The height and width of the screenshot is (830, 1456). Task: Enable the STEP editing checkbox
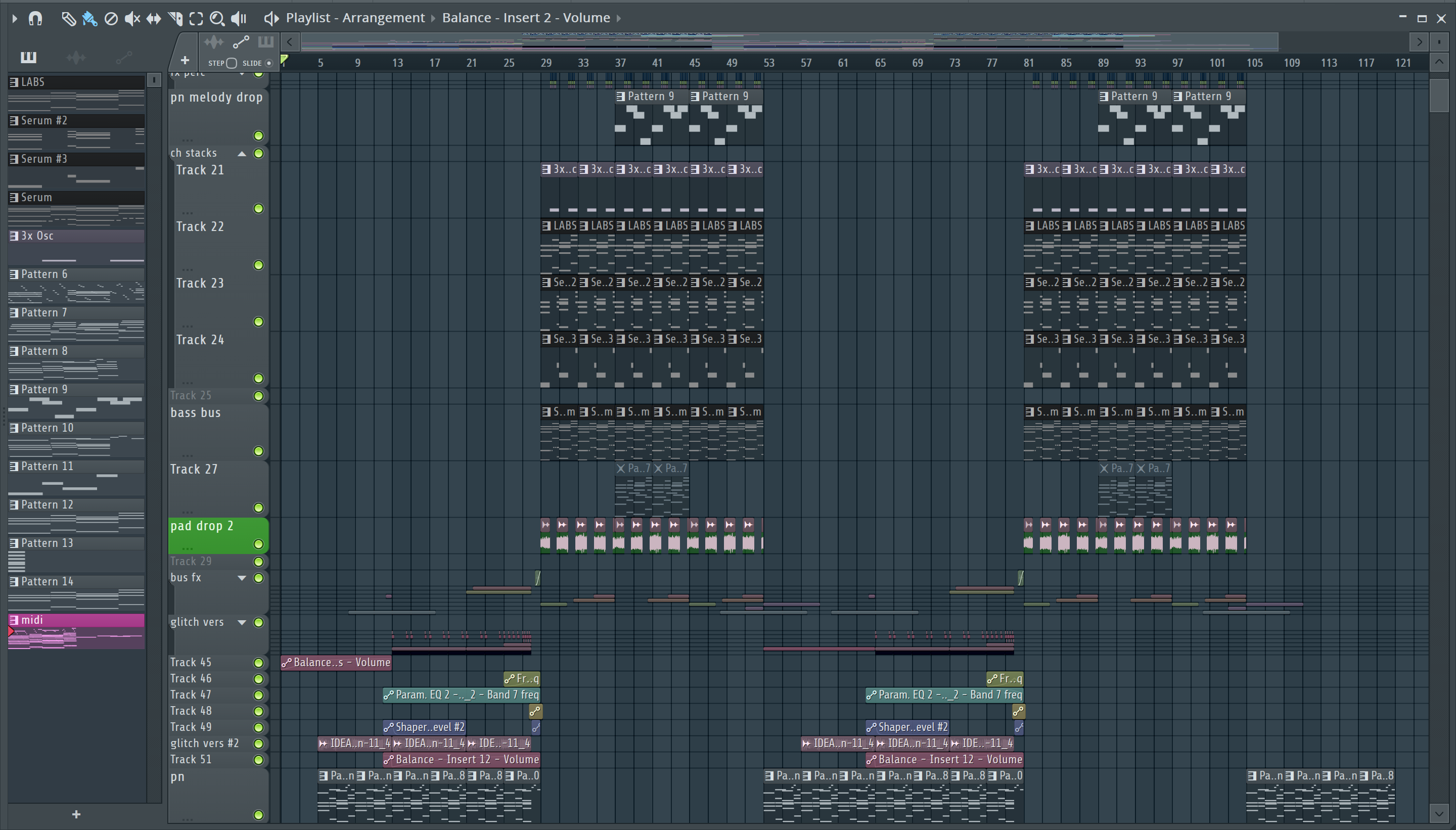232,63
